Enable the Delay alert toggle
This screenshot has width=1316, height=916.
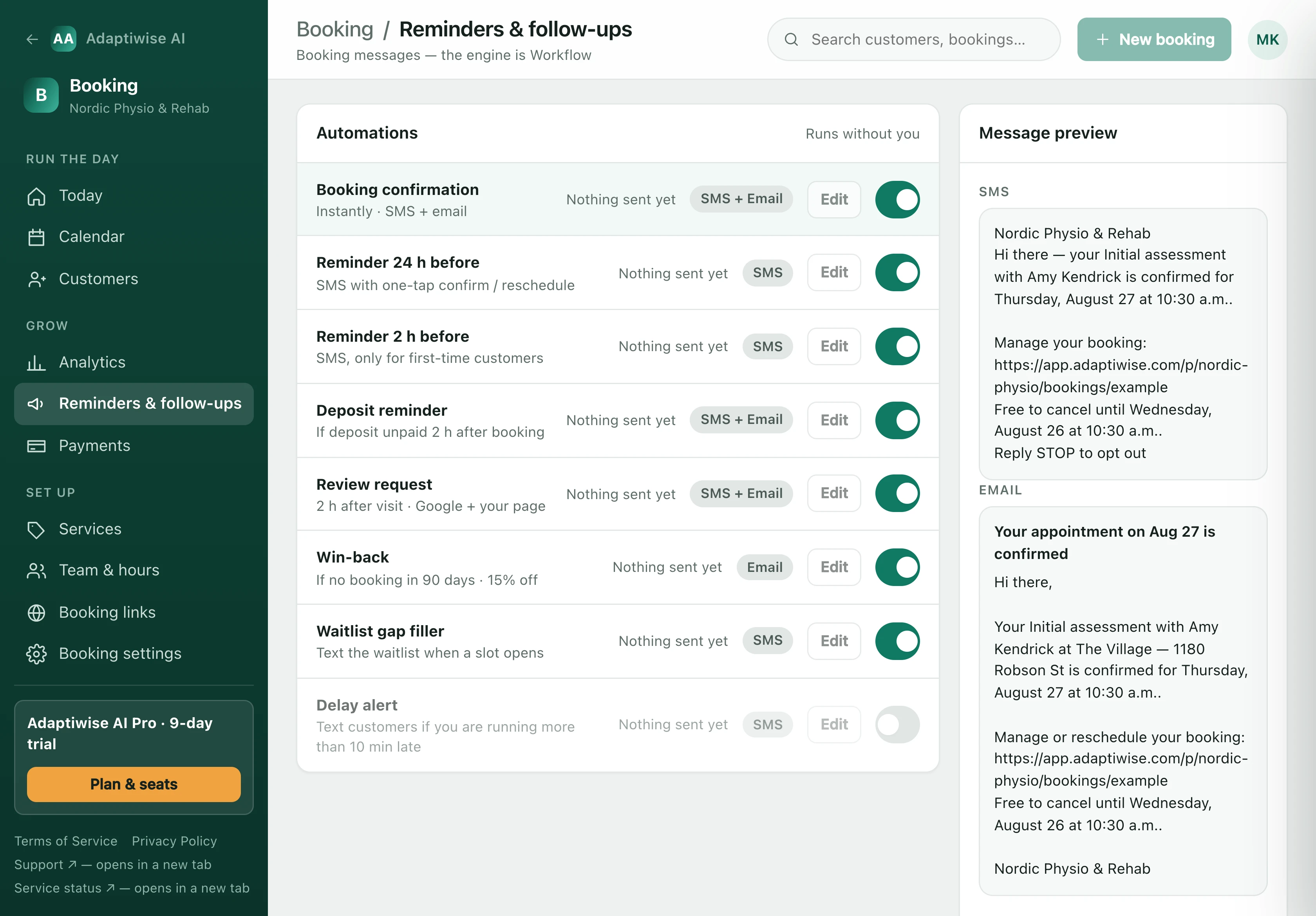[x=897, y=725]
